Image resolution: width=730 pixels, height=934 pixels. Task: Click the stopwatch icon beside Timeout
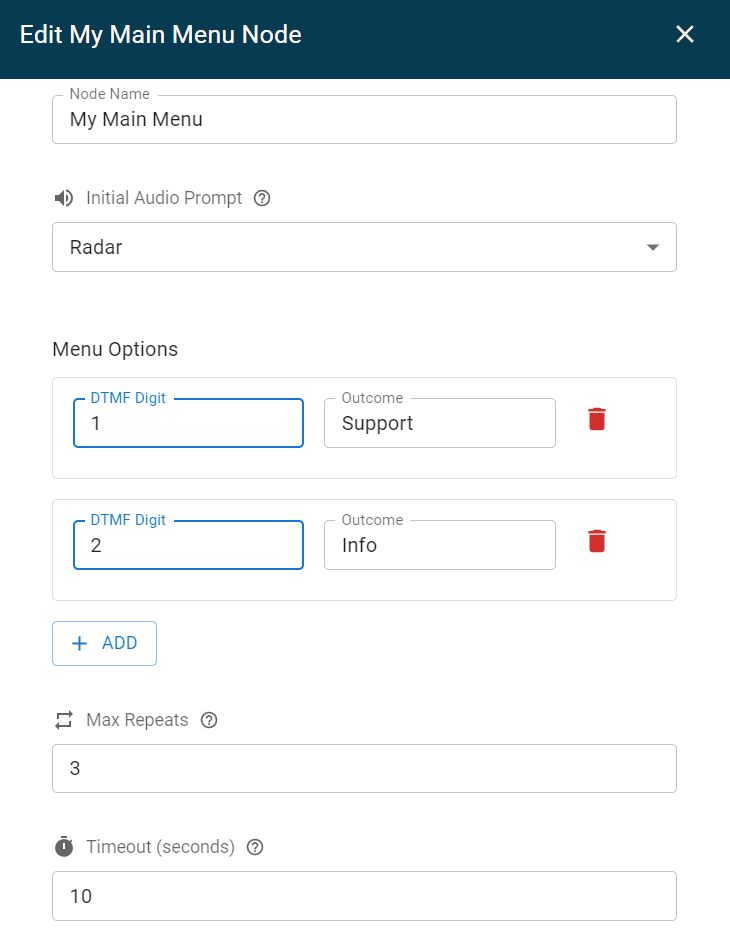[64, 847]
